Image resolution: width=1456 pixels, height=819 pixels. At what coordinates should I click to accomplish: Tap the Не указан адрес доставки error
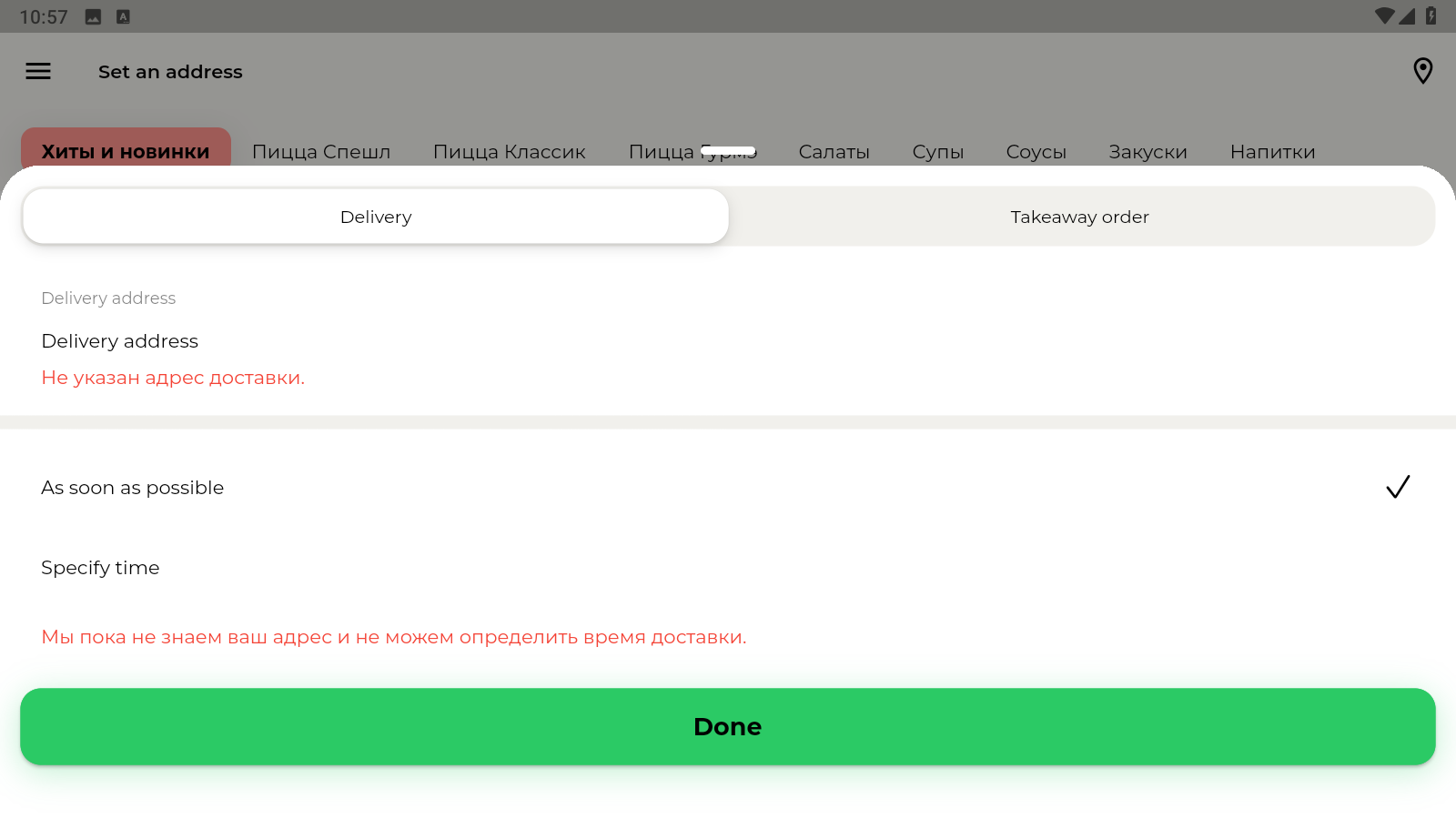click(x=173, y=378)
